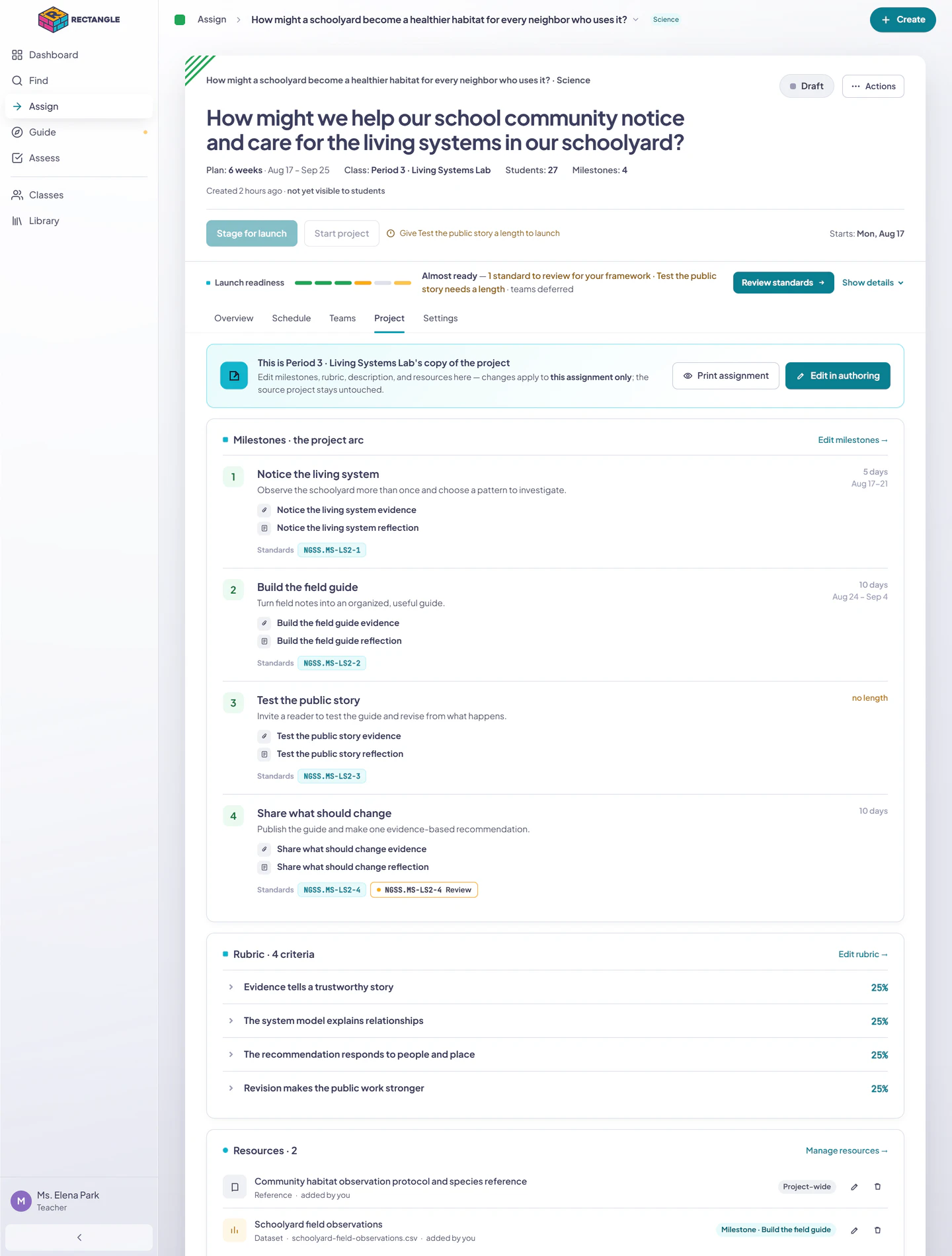Click Ms. Elena Park's avatar
The image size is (952, 1256).
[21, 1201]
